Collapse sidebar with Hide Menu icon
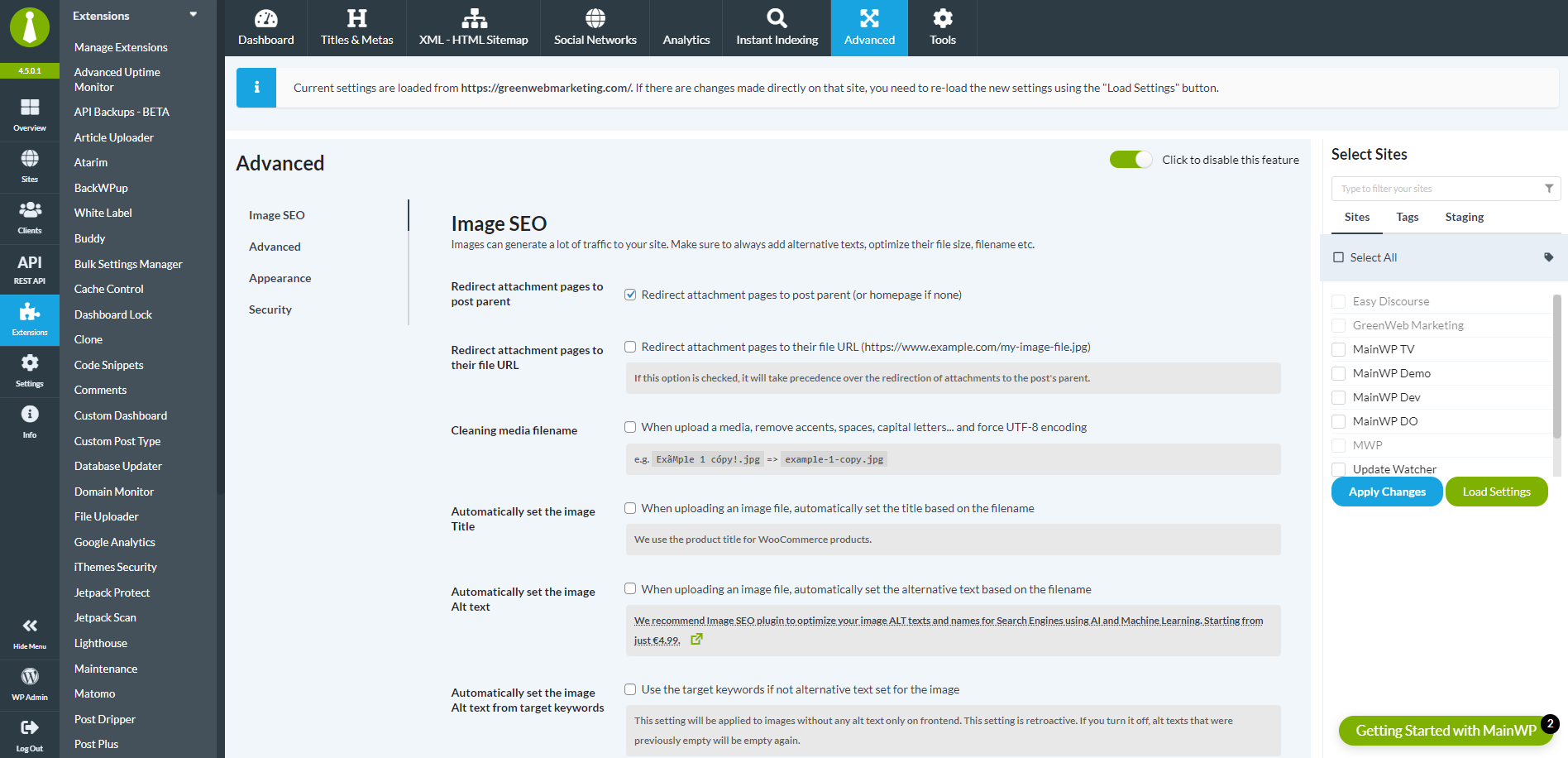Viewport: 1568px width, 758px height. [x=30, y=626]
